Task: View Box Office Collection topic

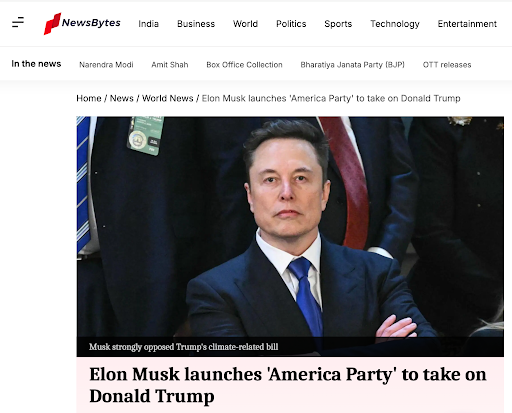Action: (x=244, y=64)
